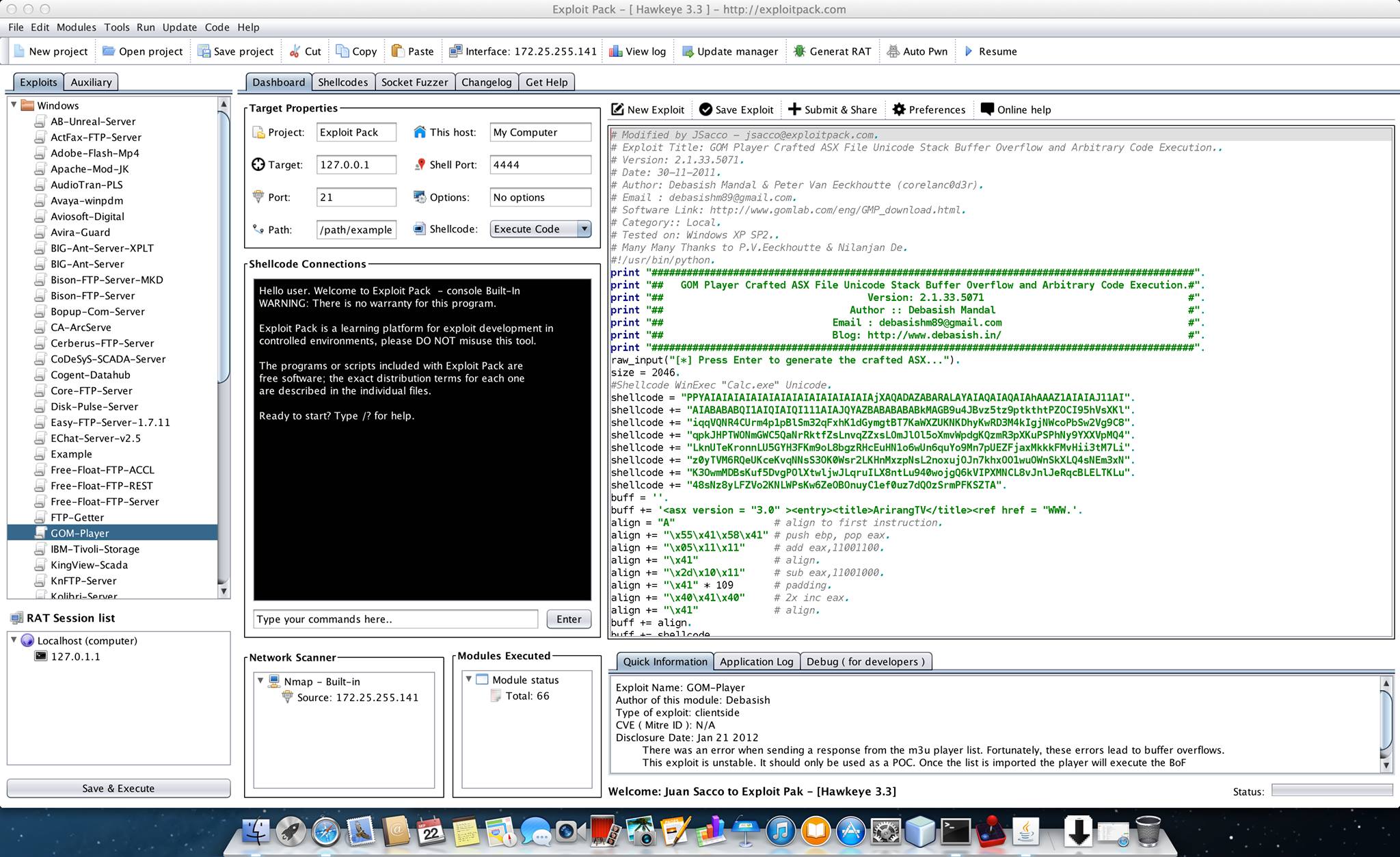The height and width of the screenshot is (857, 1400).
Task: Open the Code menu
Action: [217, 27]
